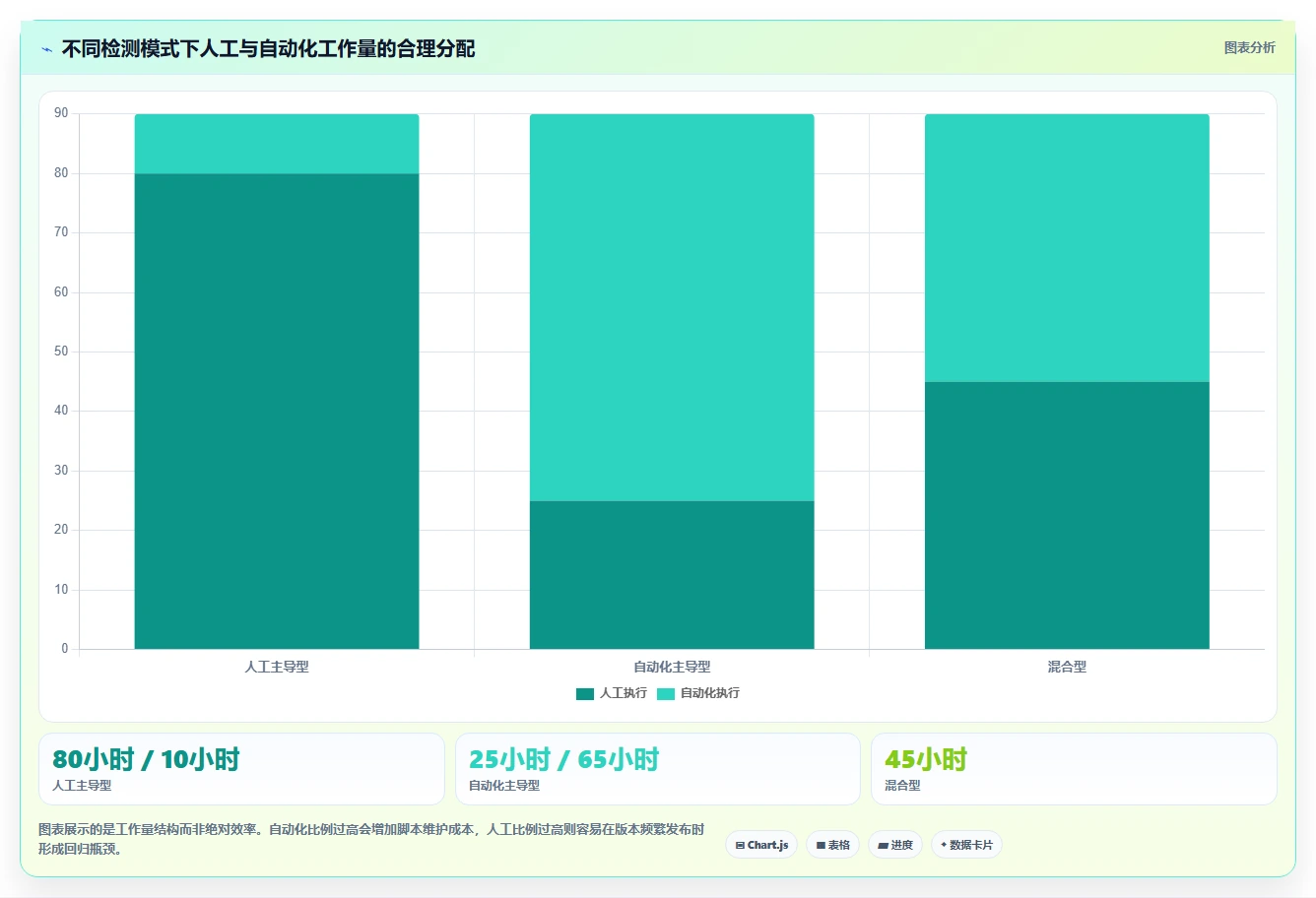This screenshot has width=1316, height=898.
Task: Click the dark teal 人工执行 legend swatch
Action: tap(585, 693)
